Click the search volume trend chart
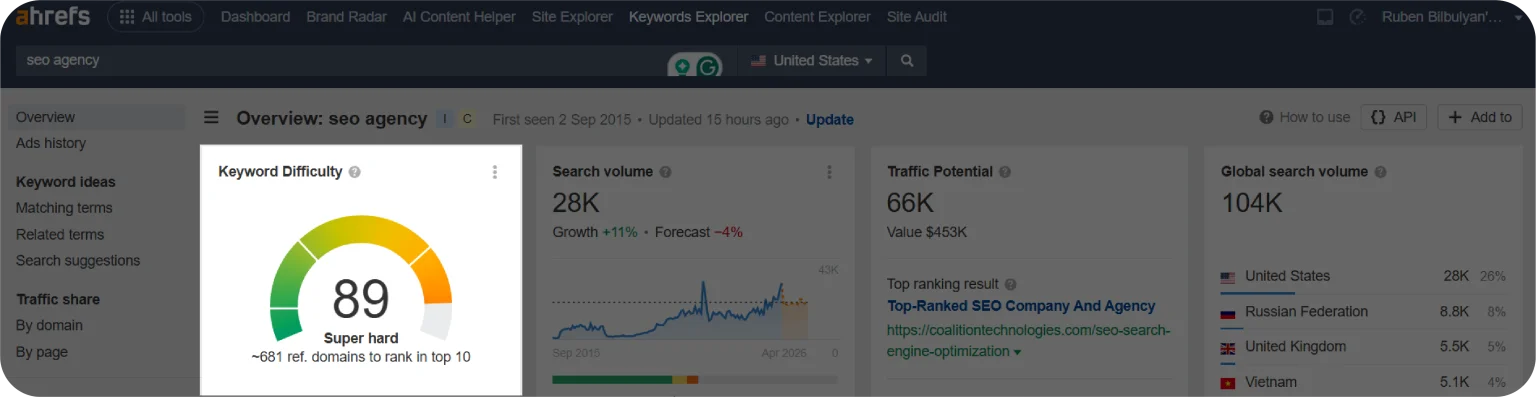This screenshot has height=397, width=1536. point(695,310)
